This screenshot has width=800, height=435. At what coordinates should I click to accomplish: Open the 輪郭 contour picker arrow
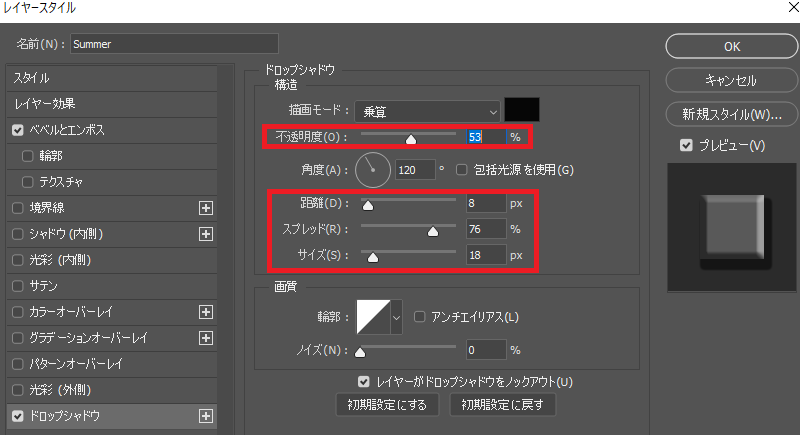pyautogui.click(x=396, y=317)
